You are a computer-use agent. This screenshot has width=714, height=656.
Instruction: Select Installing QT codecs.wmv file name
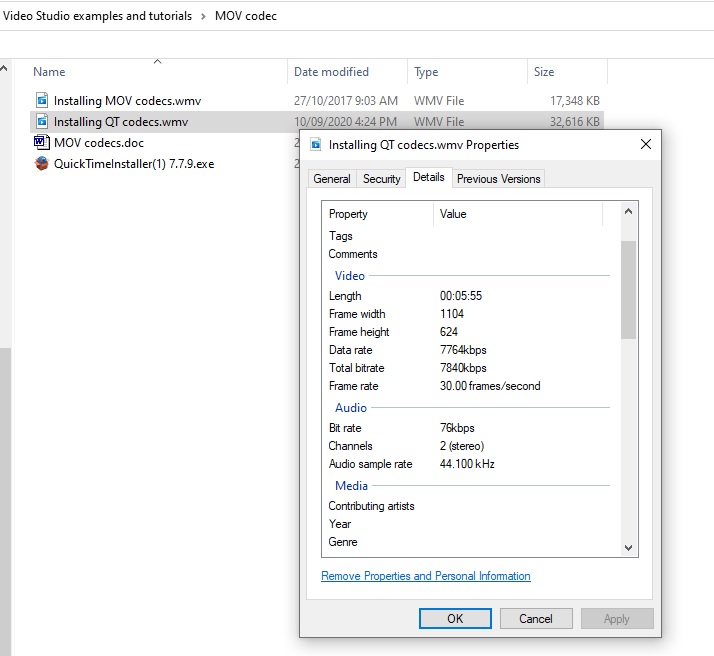(121, 122)
